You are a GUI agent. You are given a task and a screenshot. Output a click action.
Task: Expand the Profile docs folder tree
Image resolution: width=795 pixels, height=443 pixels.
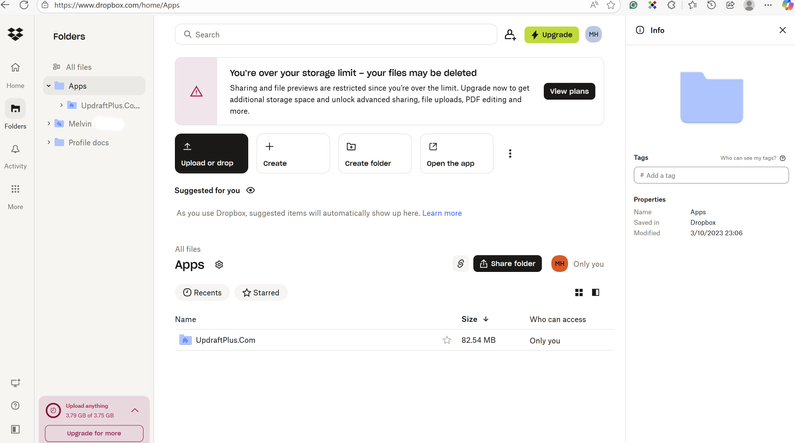point(48,143)
